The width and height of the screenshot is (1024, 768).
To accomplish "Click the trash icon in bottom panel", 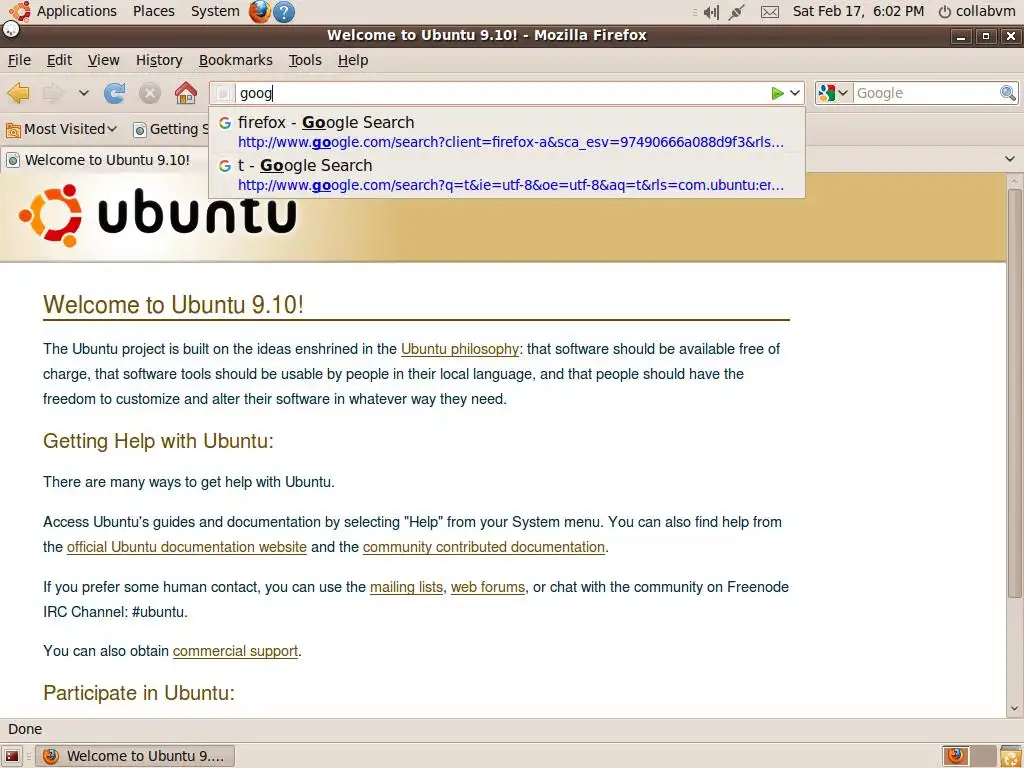I will click(1011, 756).
